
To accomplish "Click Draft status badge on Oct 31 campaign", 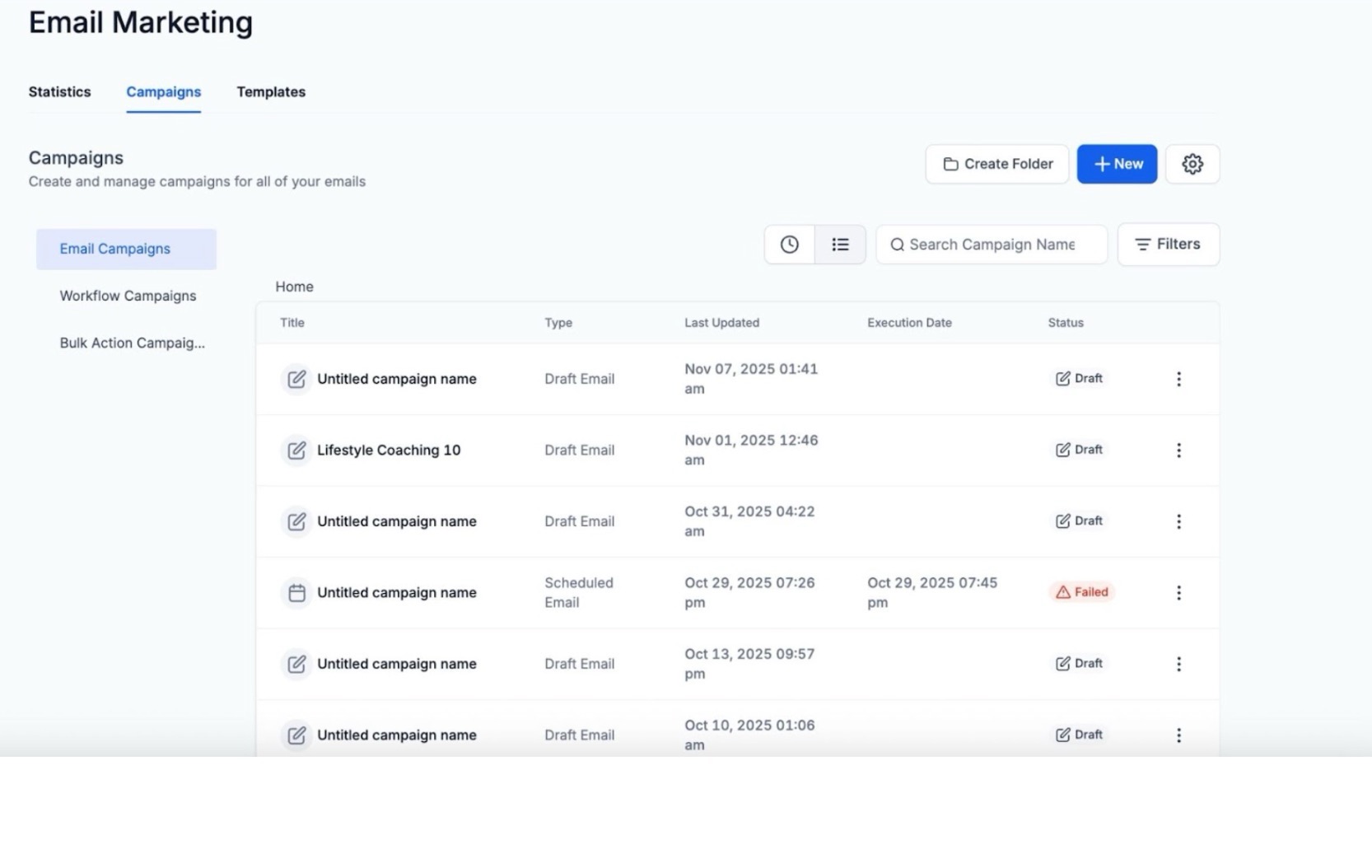I will click(1079, 521).
